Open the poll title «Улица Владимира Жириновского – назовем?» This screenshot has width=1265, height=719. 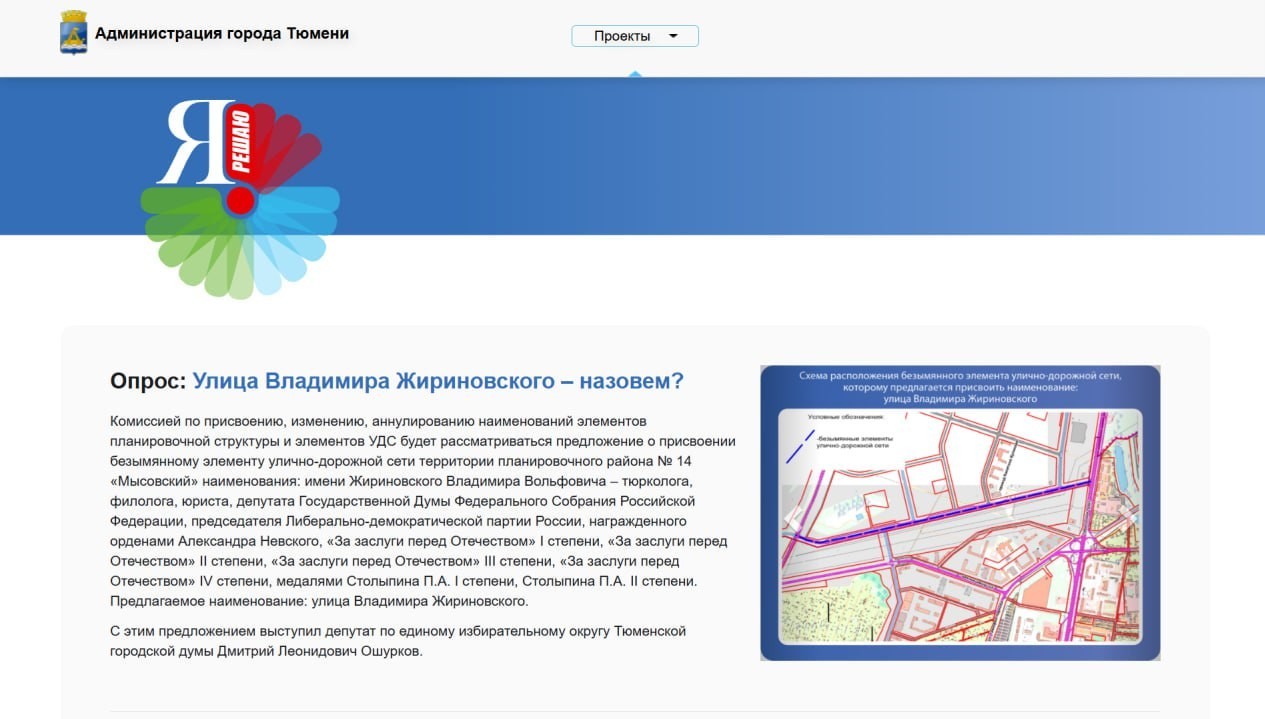tap(438, 381)
